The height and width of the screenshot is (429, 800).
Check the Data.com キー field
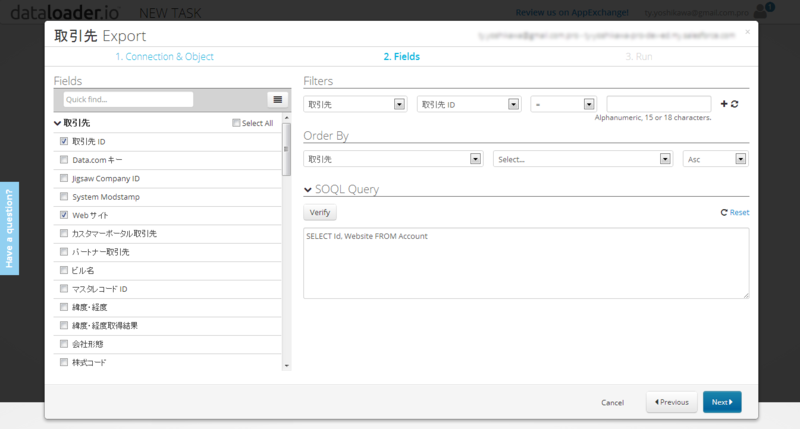(64, 160)
